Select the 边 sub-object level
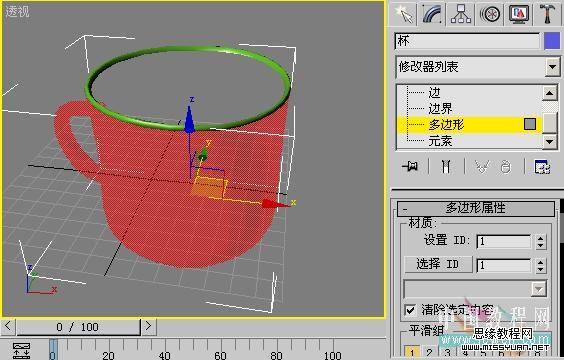Image resolution: width=564 pixels, height=360 pixels. pyautogui.click(x=434, y=93)
